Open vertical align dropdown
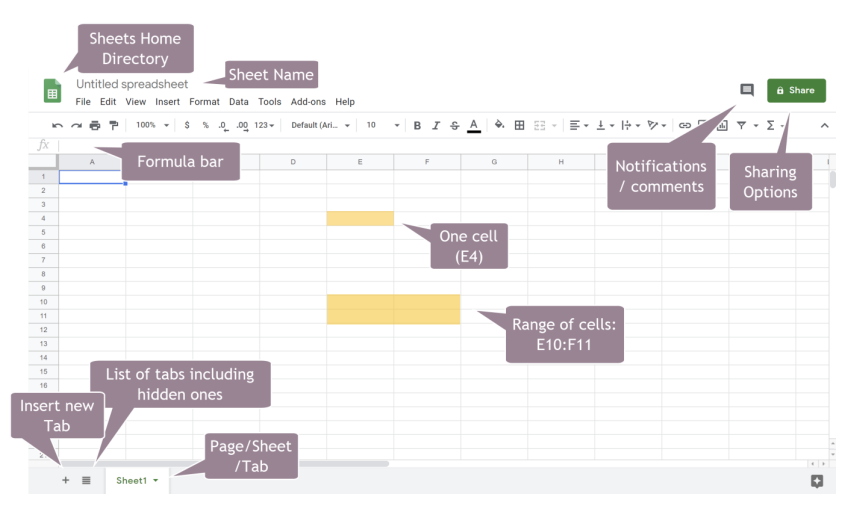852x513 pixels. 605,126
